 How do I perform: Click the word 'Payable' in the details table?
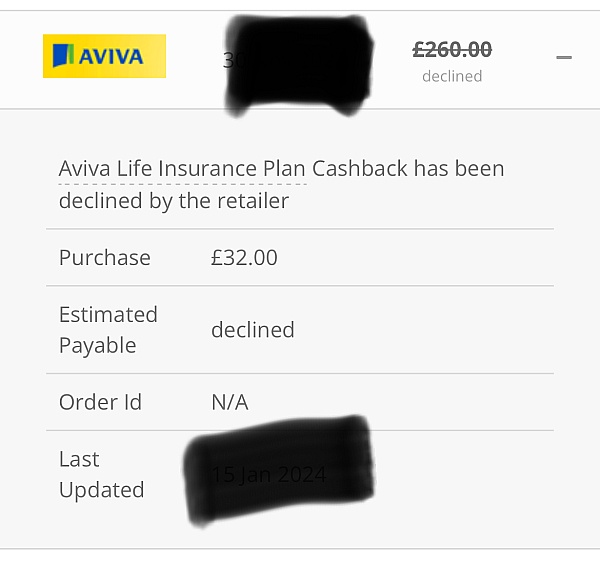pyautogui.click(x=97, y=345)
